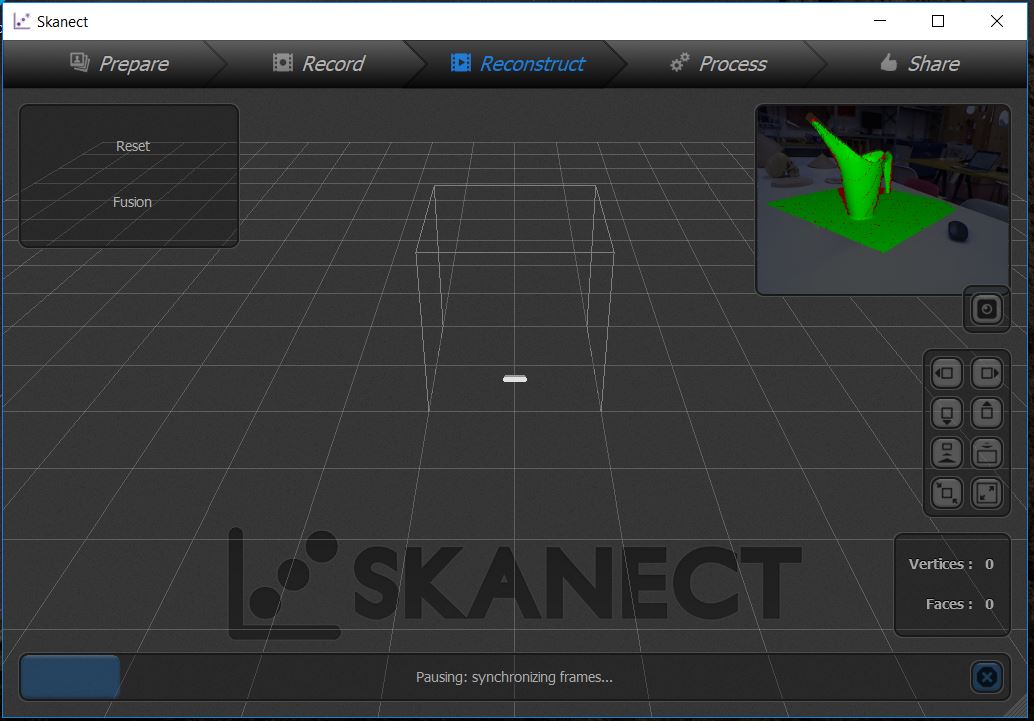Switch to the Record tab
1034x721 pixels.
click(x=319, y=63)
